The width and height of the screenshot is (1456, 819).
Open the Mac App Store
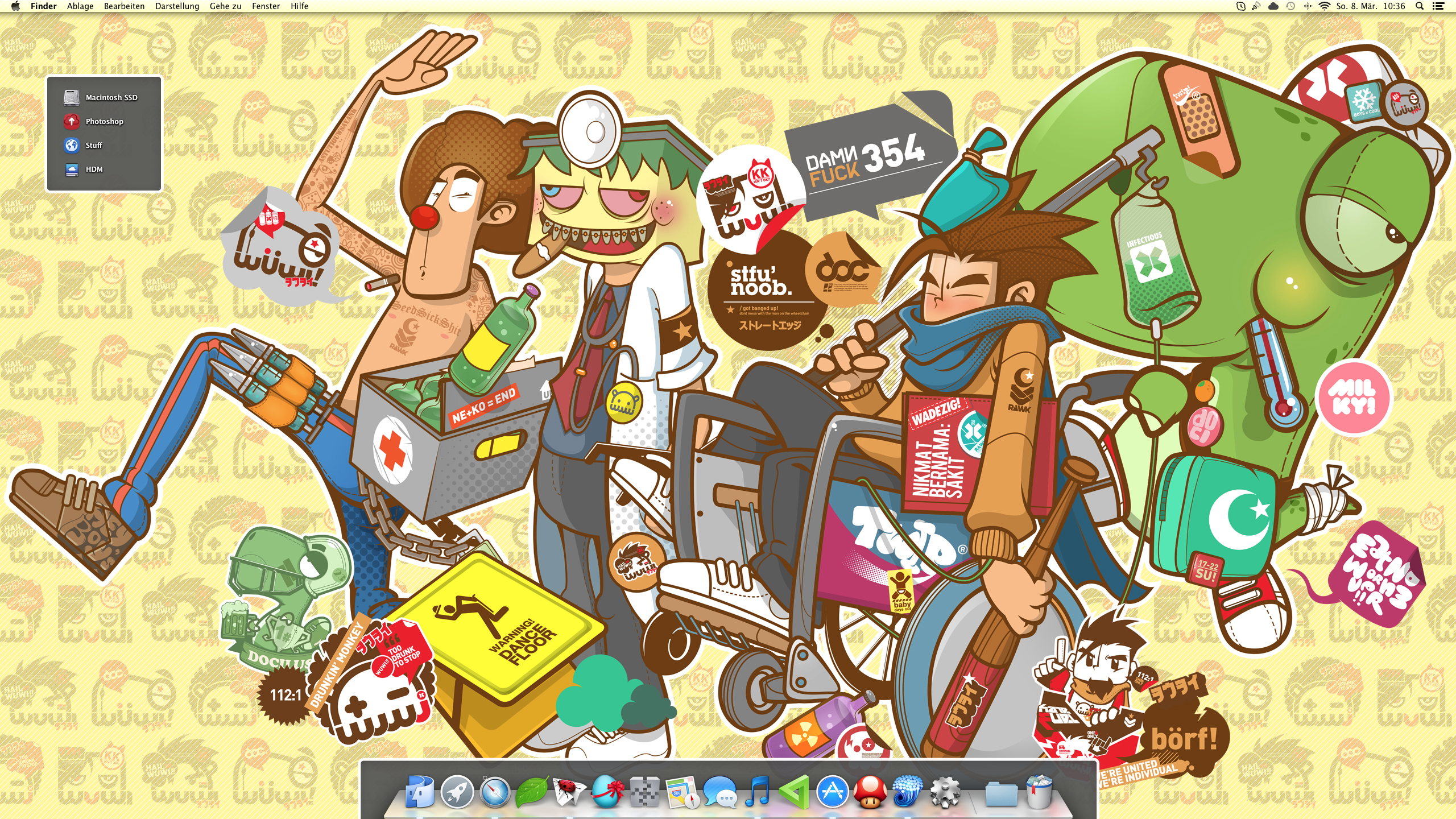click(x=832, y=791)
